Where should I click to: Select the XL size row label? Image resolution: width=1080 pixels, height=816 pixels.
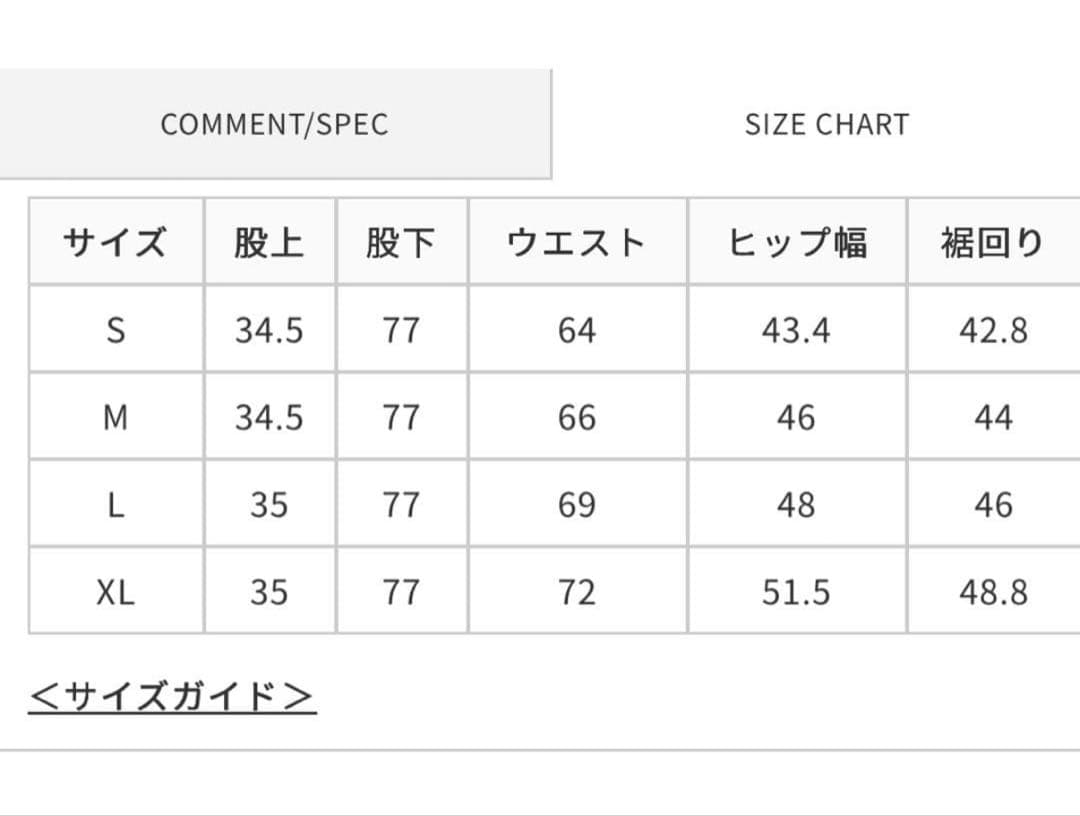click(116, 591)
